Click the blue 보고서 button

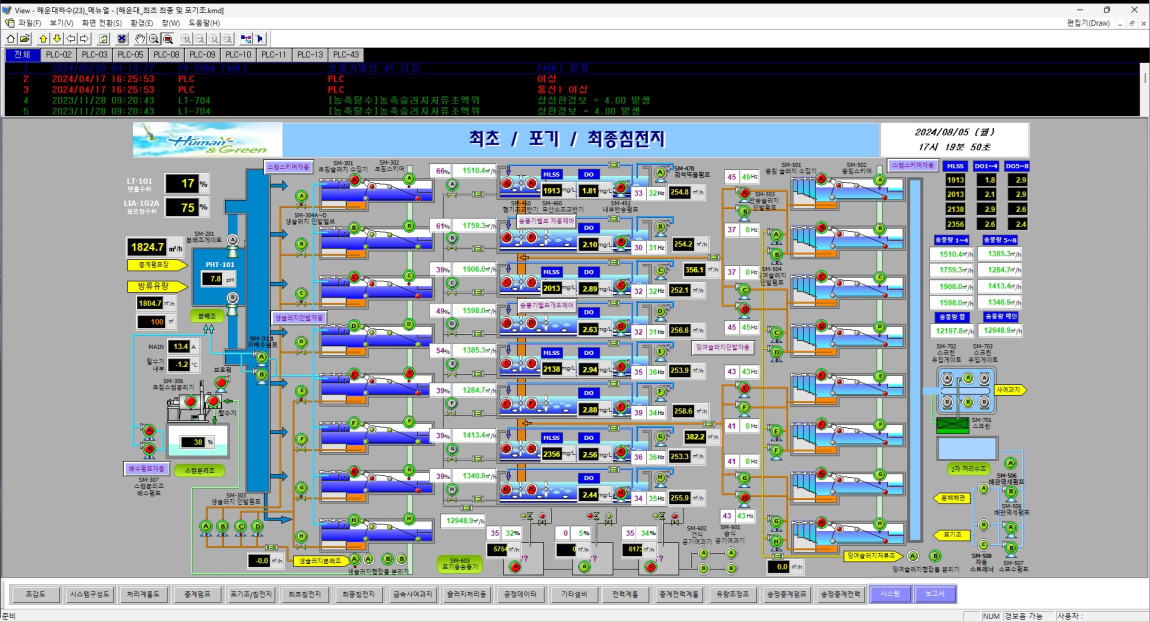(935, 594)
